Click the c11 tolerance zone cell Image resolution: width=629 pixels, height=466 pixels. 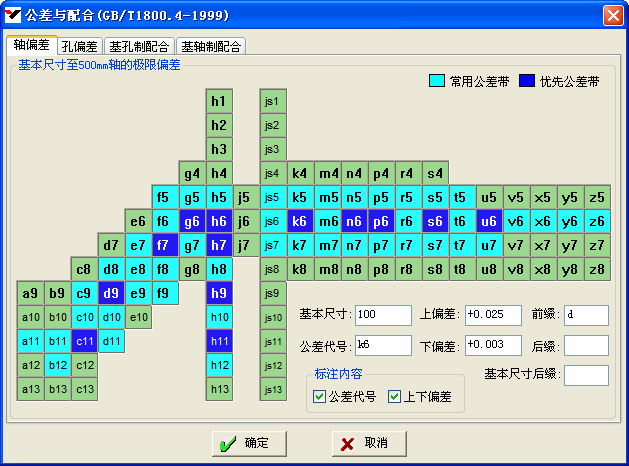point(84,341)
